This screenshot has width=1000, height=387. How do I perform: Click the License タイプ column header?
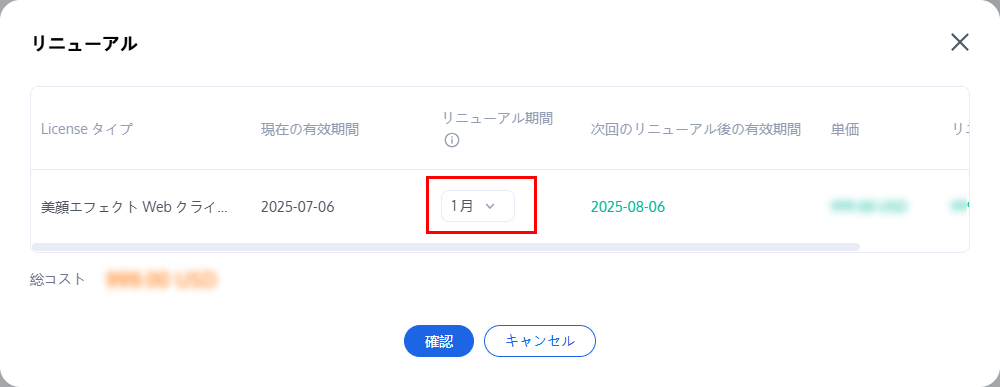tap(87, 129)
